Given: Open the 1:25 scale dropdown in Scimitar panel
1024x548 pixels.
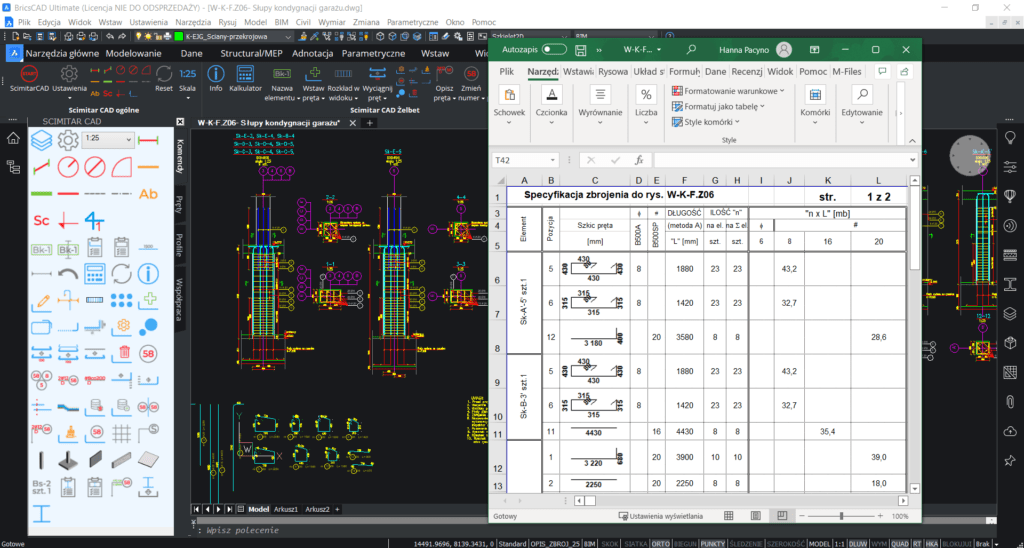Looking at the screenshot, I should pos(127,138).
